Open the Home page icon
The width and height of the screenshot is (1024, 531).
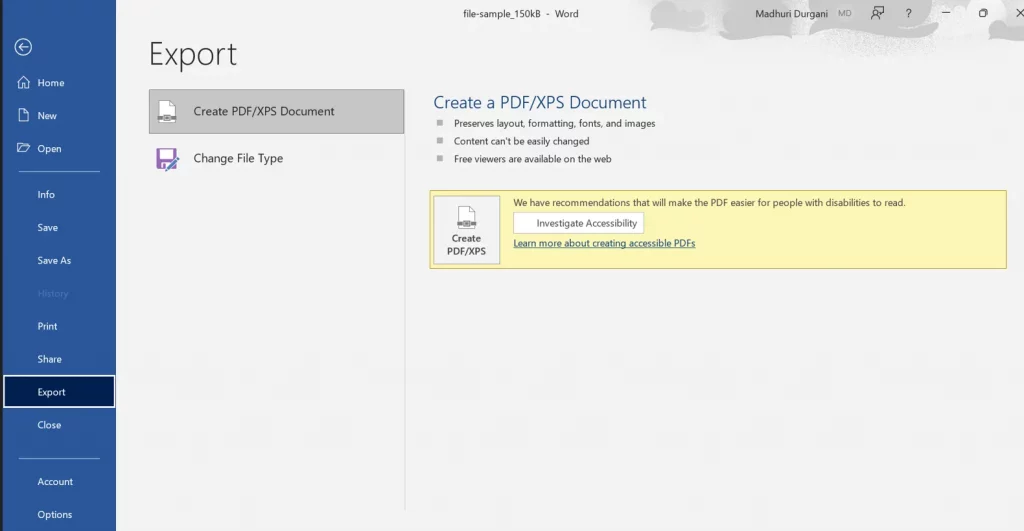pyautogui.click(x=24, y=82)
